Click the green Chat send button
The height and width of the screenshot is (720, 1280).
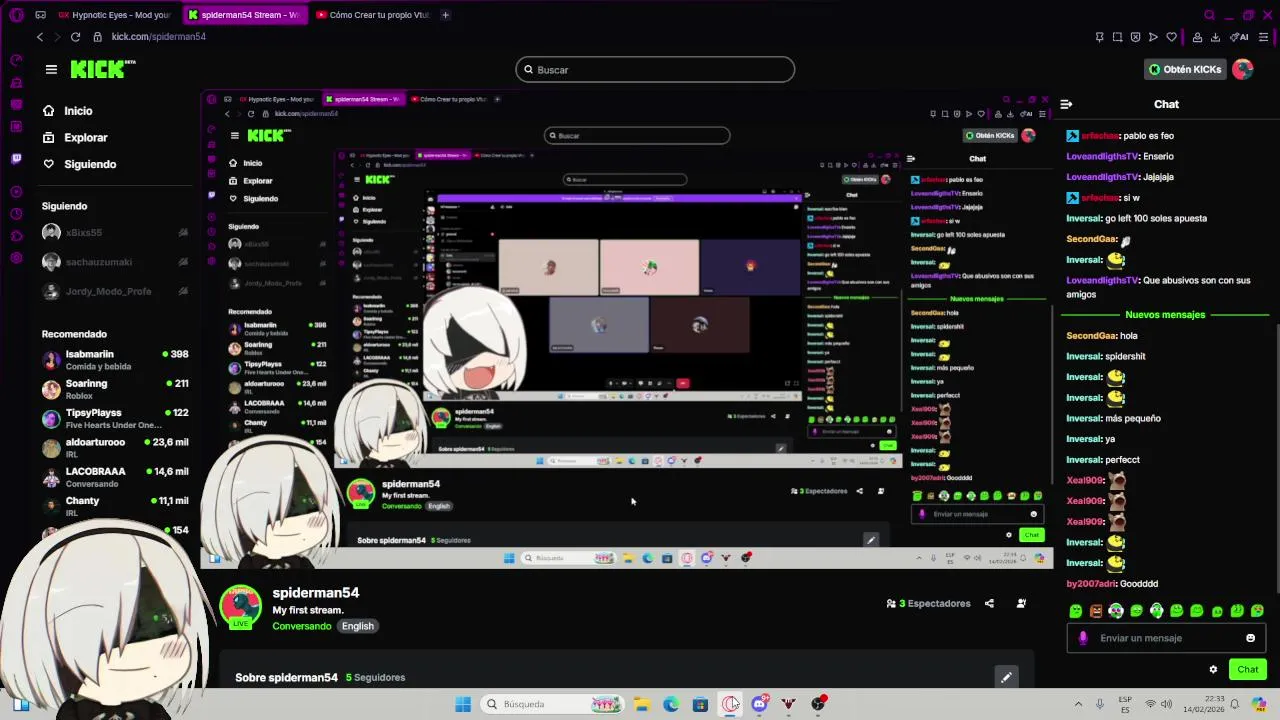point(1247,670)
